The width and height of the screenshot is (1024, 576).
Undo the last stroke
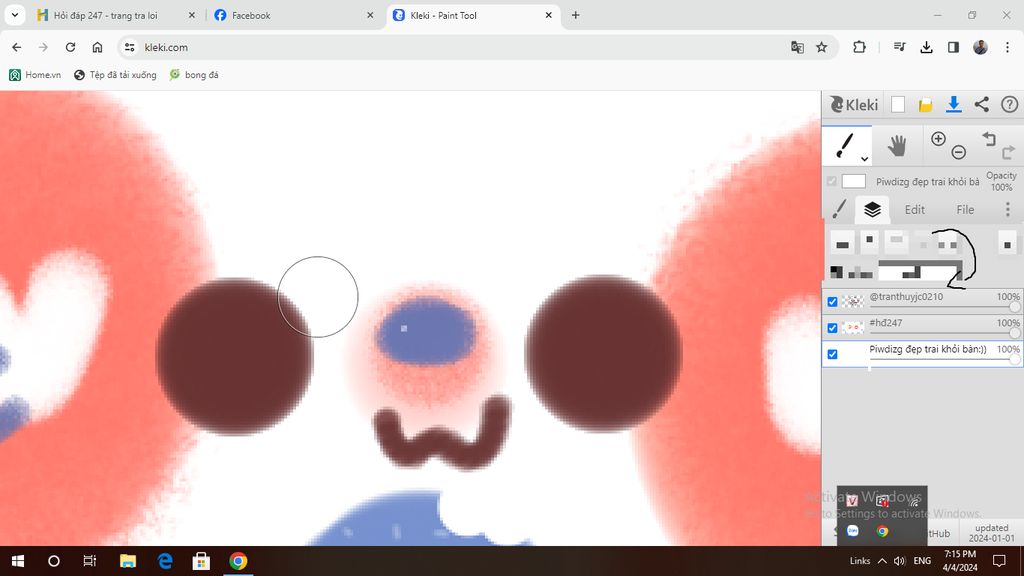coord(989,138)
